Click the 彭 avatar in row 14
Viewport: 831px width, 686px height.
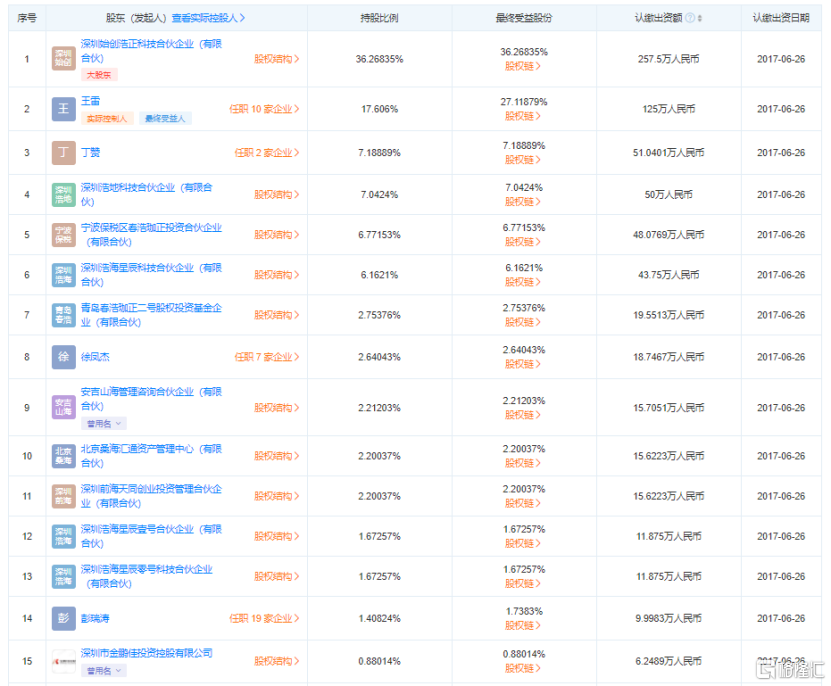(63, 618)
